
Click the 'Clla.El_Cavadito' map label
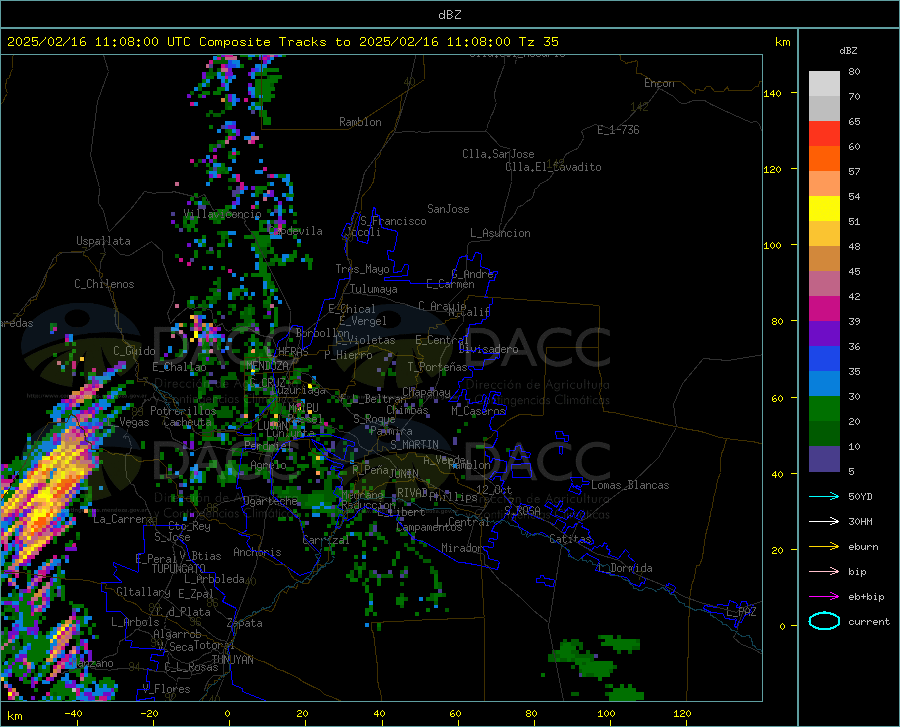click(x=553, y=167)
